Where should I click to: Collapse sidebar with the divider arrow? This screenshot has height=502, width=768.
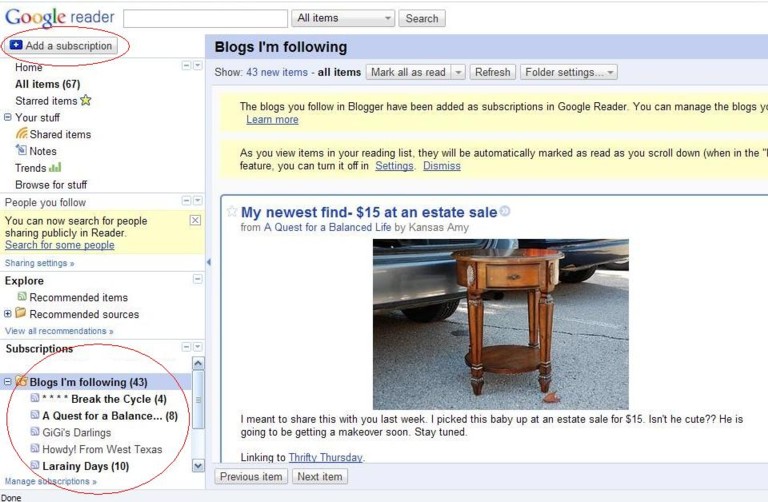[x=209, y=263]
